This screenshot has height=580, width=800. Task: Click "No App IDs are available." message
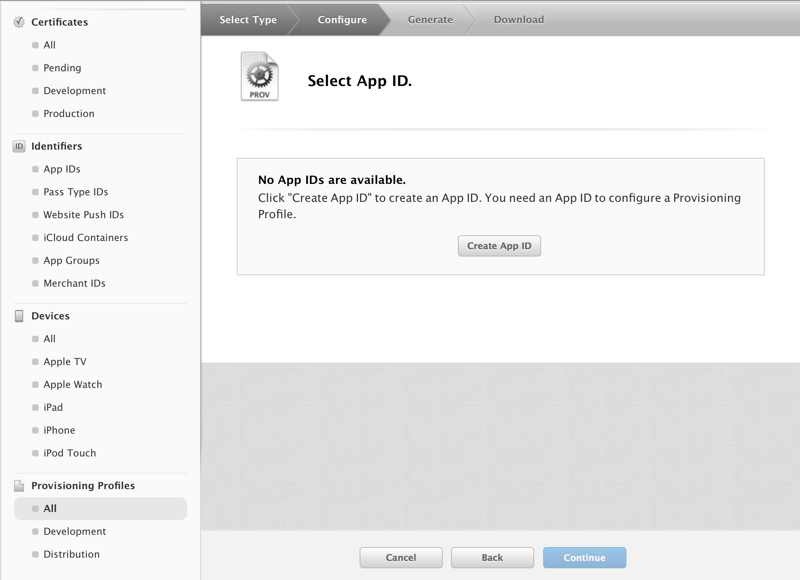(332, 180)
